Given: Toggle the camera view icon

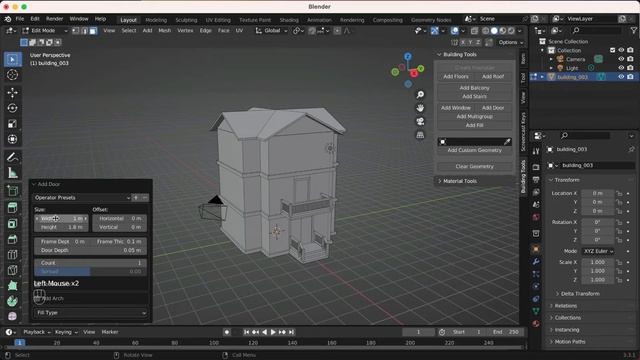Looking at the screenshot, I should click(420, 121).
